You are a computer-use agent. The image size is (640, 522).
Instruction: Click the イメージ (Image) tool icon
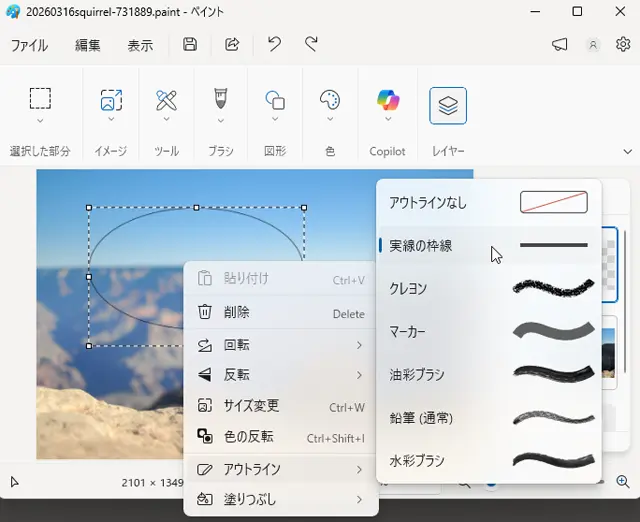(x=111, y=100)
